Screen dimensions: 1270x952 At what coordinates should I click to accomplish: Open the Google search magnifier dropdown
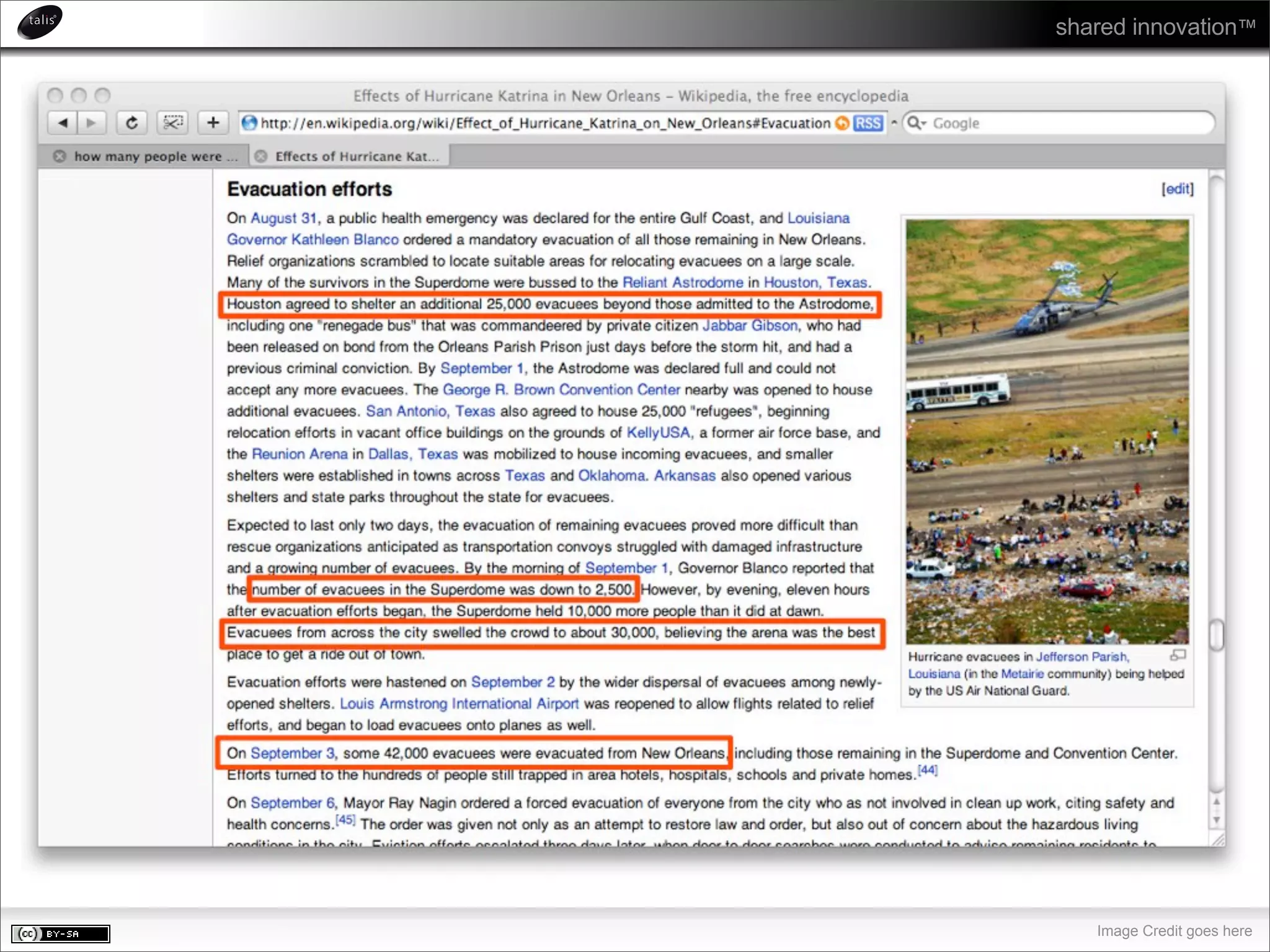(916, 123)
